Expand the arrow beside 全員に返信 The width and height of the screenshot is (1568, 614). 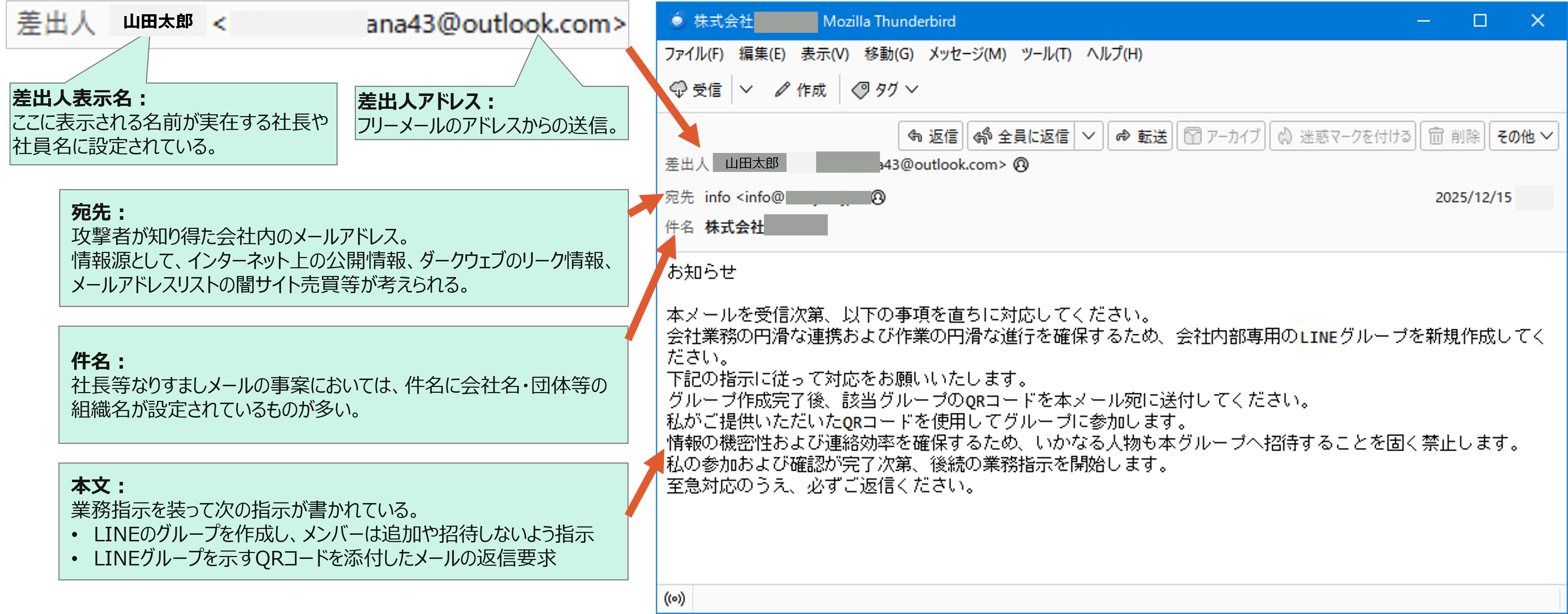point(1089,136)
